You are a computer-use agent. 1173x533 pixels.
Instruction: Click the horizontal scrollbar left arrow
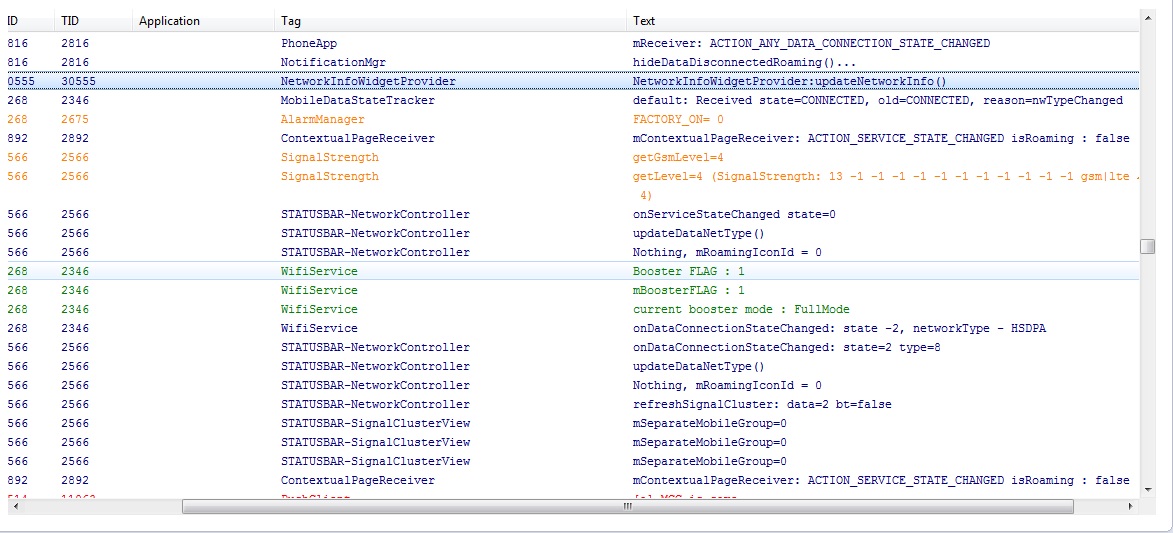click(x=15, y=507)
